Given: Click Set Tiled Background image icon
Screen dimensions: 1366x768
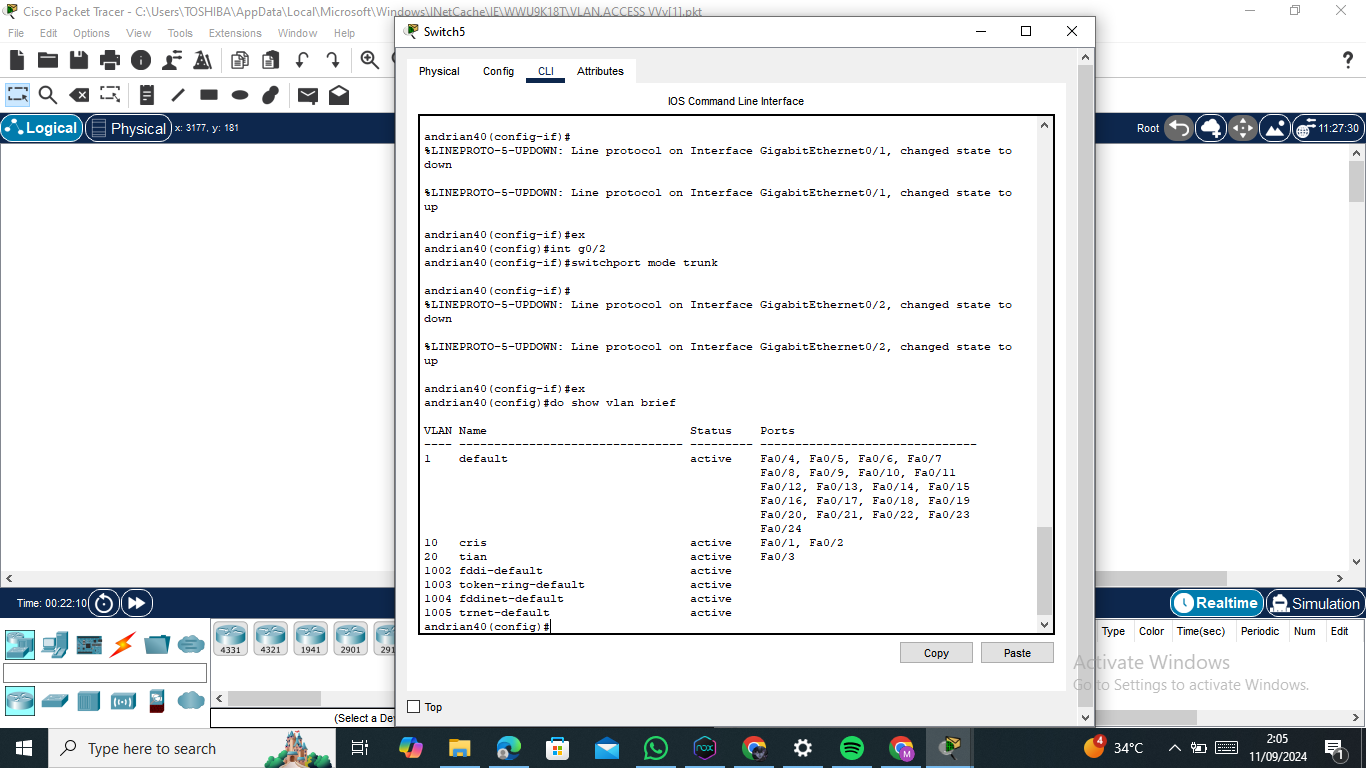Looking at the screenshot, I should (1275, 128).
